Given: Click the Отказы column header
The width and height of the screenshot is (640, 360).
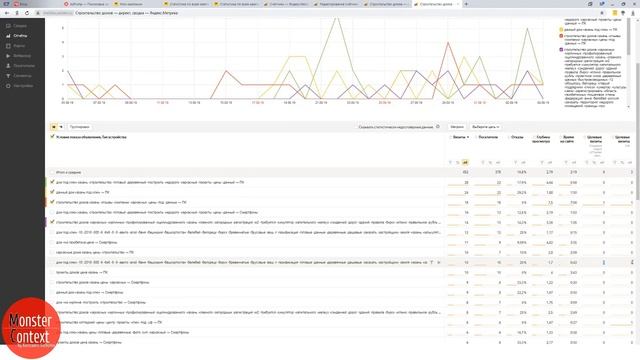Looking at the screenshot, I should tap(517, 137).
